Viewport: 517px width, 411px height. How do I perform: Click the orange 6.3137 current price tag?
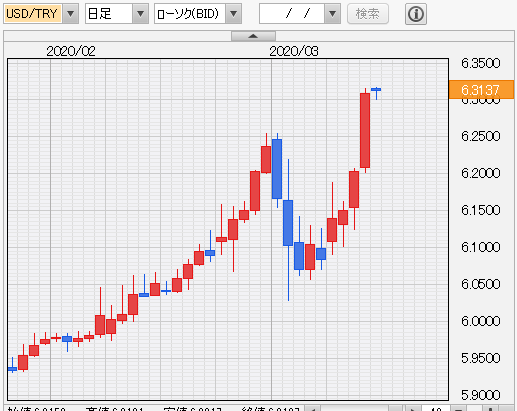(481, 90)
